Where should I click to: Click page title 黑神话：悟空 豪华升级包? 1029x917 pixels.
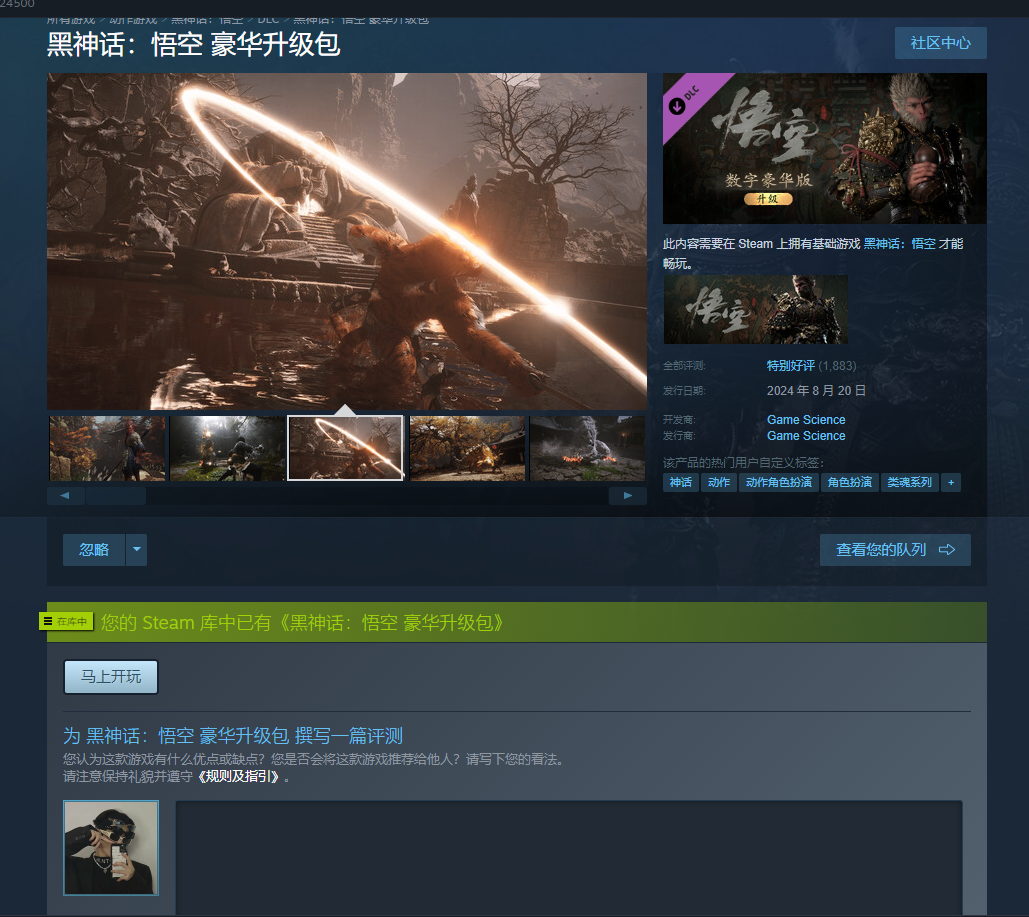pyautogui.click(x=194, y=45)
